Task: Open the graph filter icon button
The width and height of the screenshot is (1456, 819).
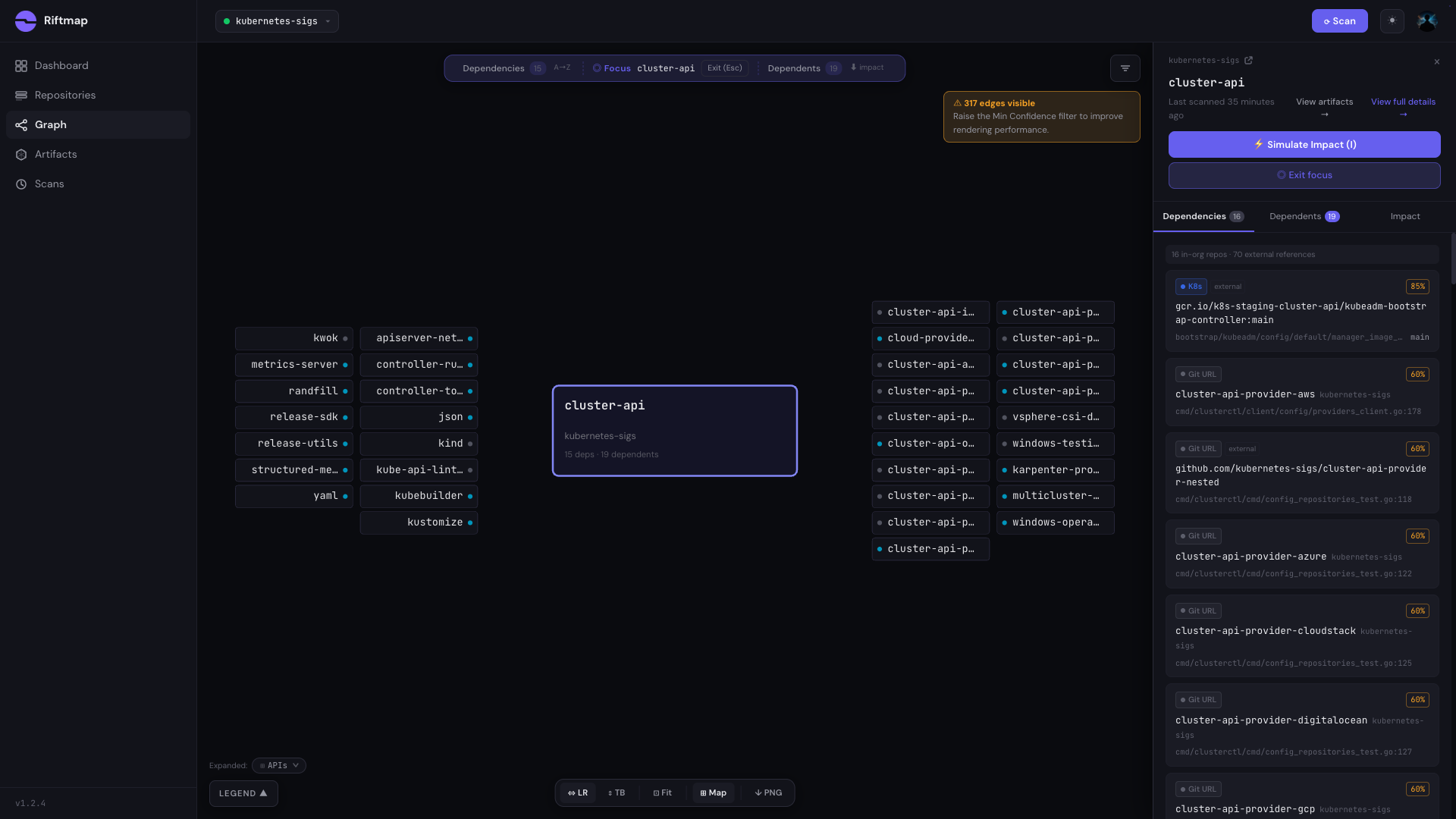Action: [1125, 68]
